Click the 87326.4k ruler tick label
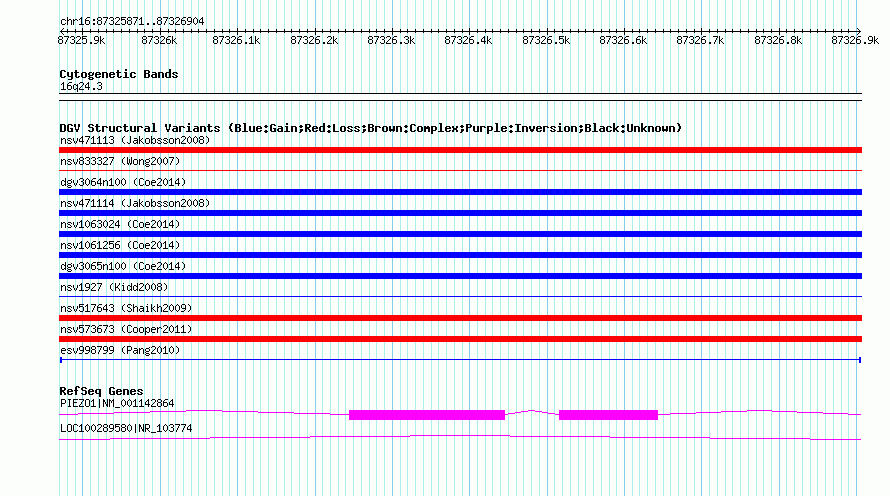 click(x=468, y=41)
